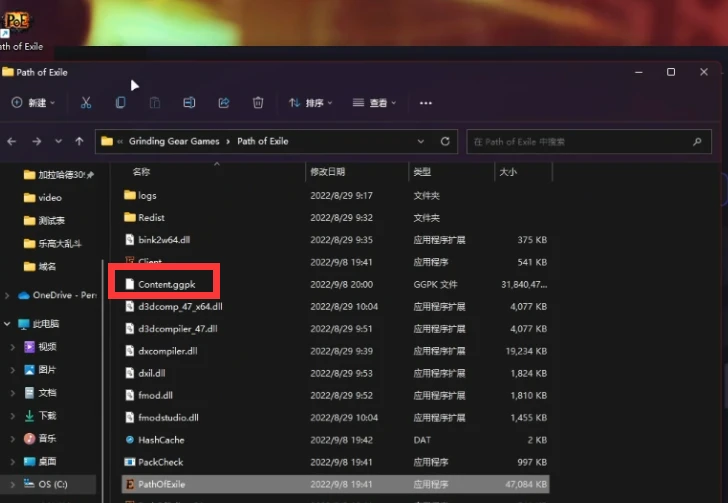The image size is (728, 503).
Task: Click Path of Exile breadcrumb segment
Action: tap(263, 141)
